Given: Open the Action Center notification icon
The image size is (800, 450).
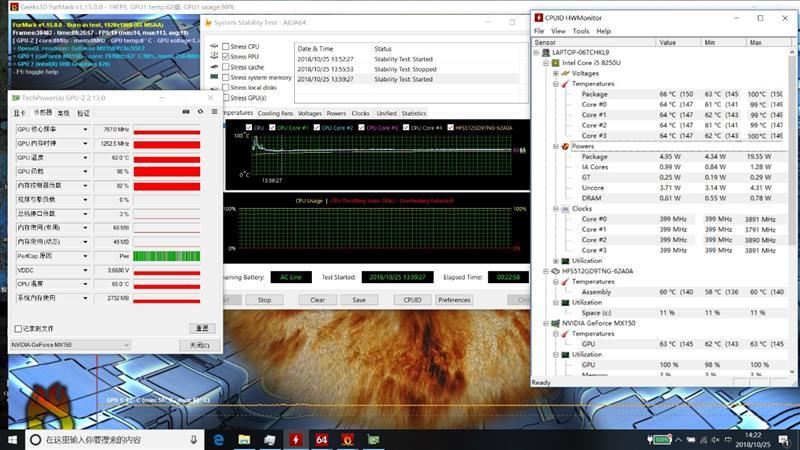Looking at the screenshot, I should point(783,439).
